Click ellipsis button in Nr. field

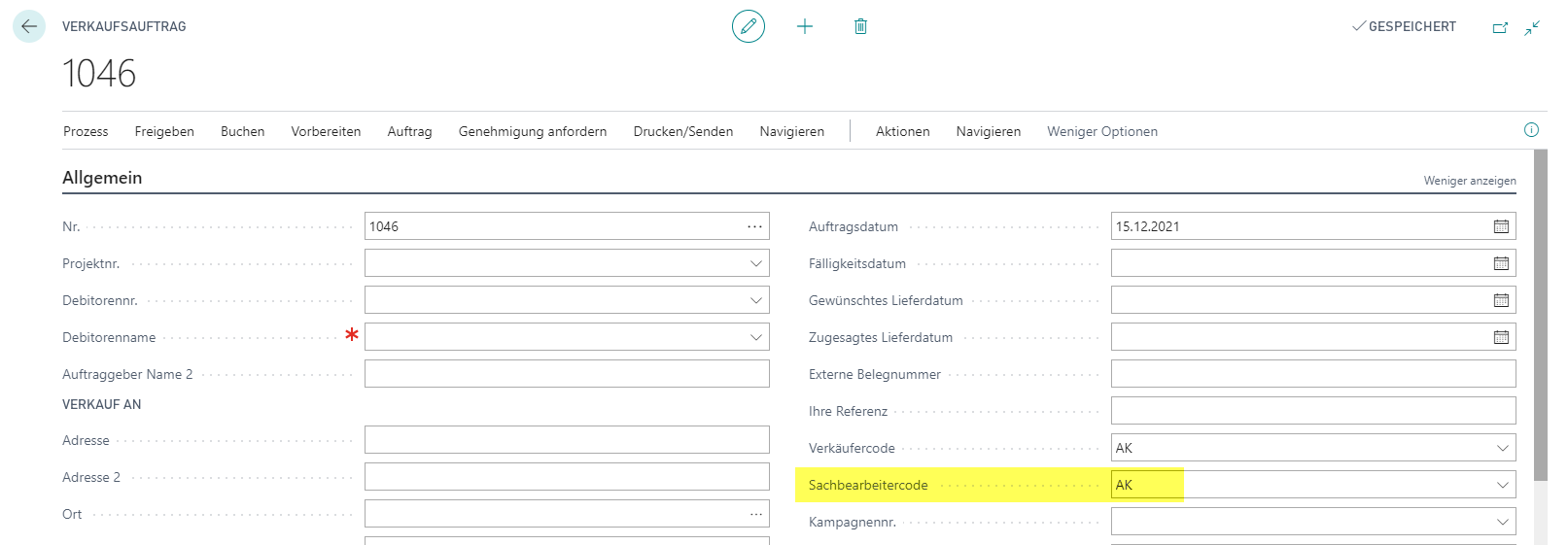tap(755, 226)
